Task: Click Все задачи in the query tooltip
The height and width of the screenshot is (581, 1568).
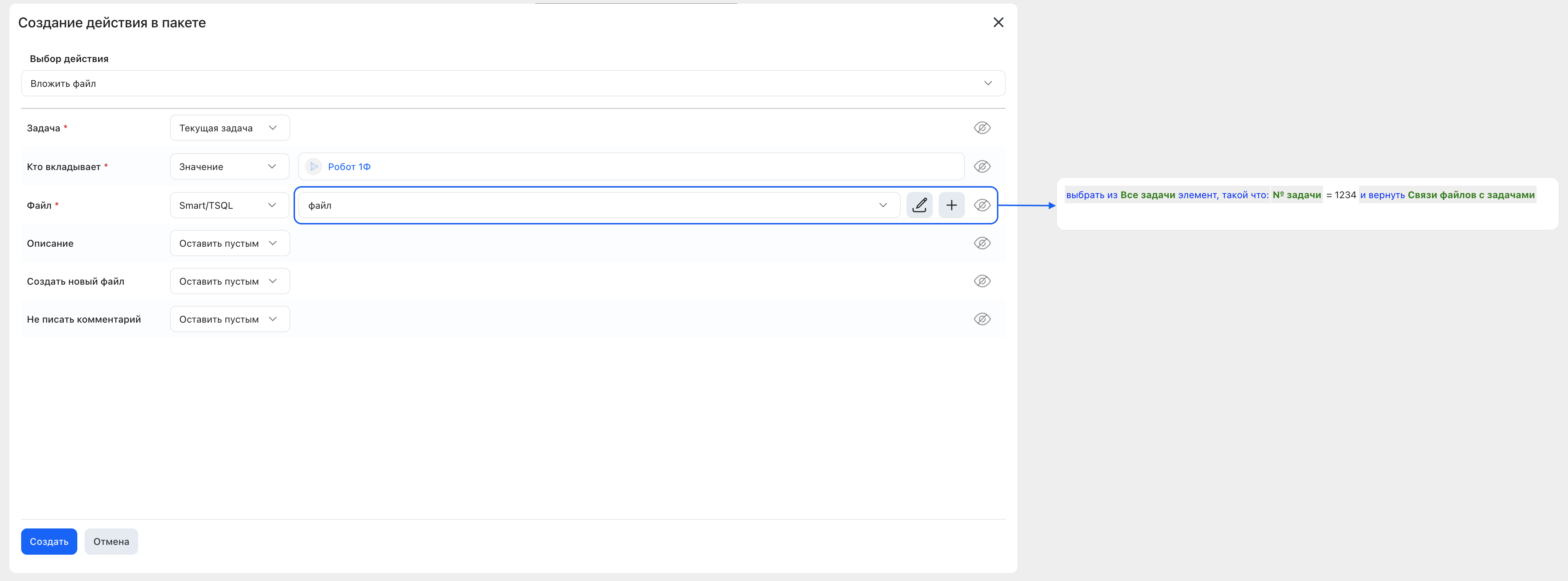Action: pos(1148,195)
